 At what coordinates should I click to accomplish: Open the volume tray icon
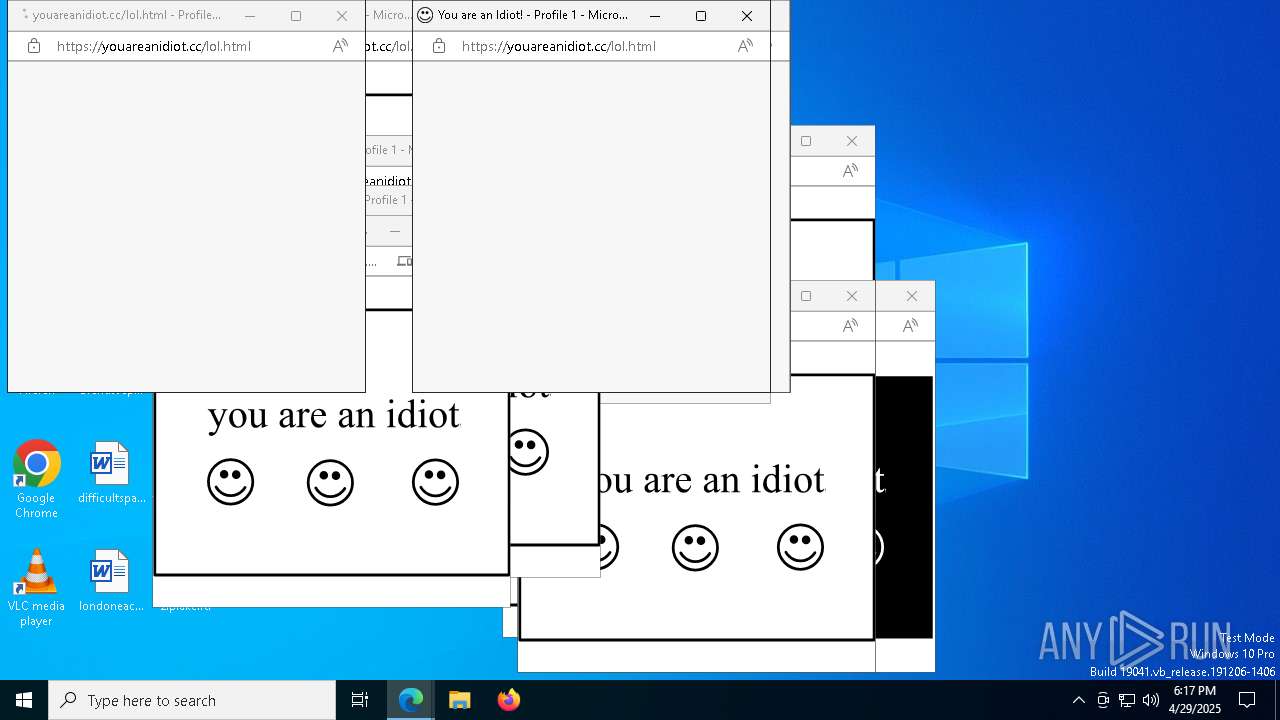1151,700
